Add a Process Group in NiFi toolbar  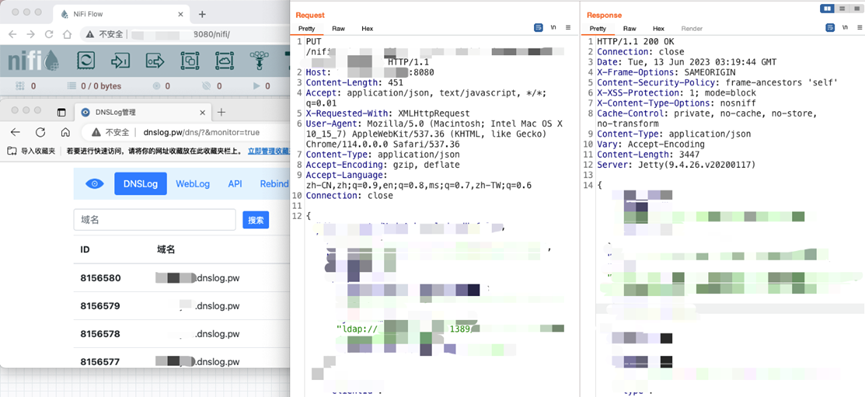pyautogui.click(x=190, y=60)
